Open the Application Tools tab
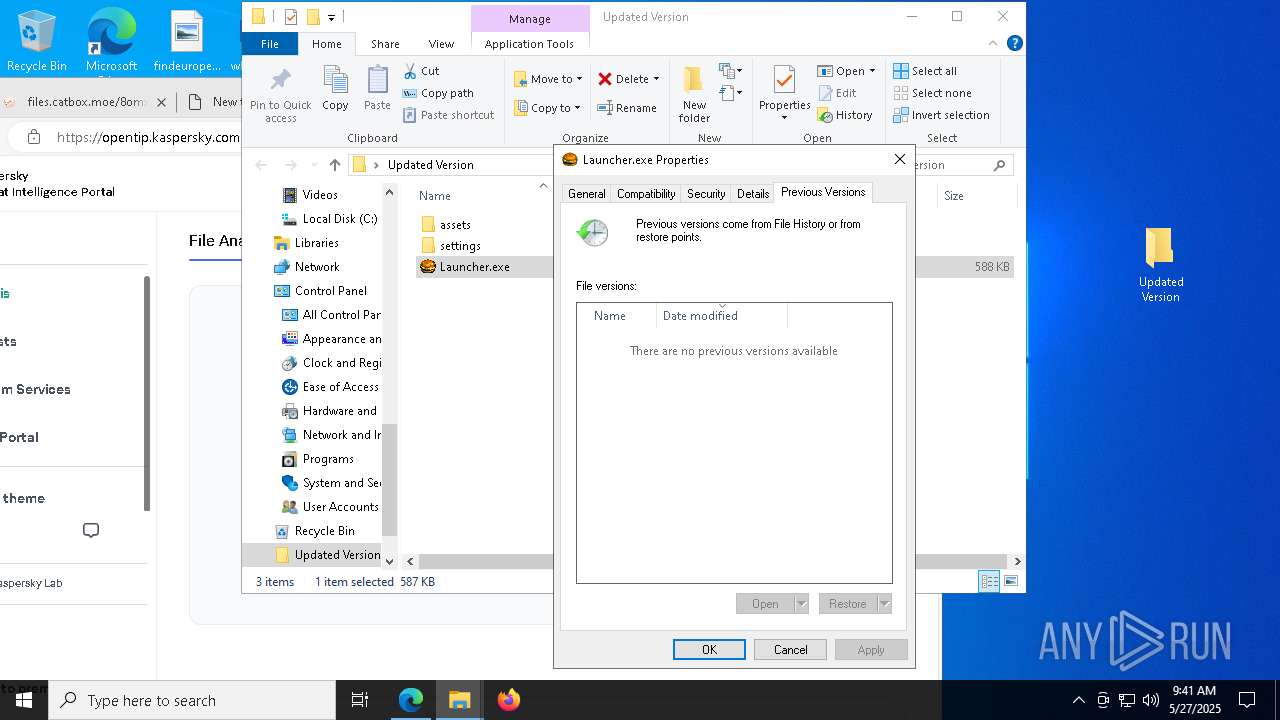 [x=529, y=44]
